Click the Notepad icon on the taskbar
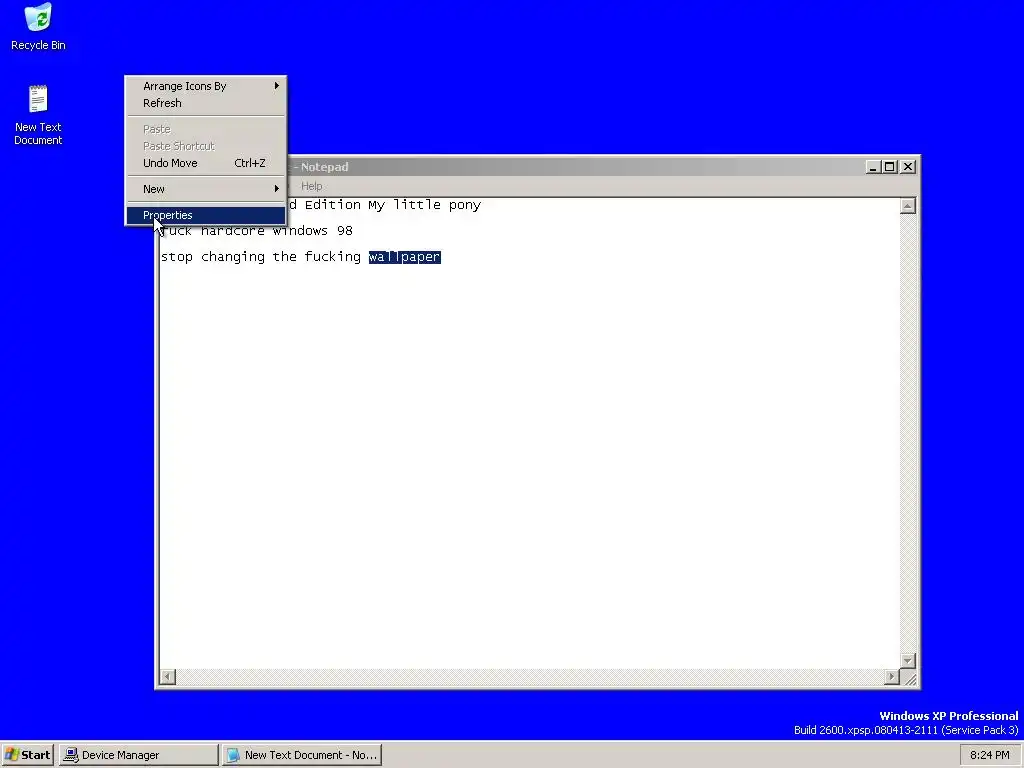The image size is (1024, 768). [233, 755]
